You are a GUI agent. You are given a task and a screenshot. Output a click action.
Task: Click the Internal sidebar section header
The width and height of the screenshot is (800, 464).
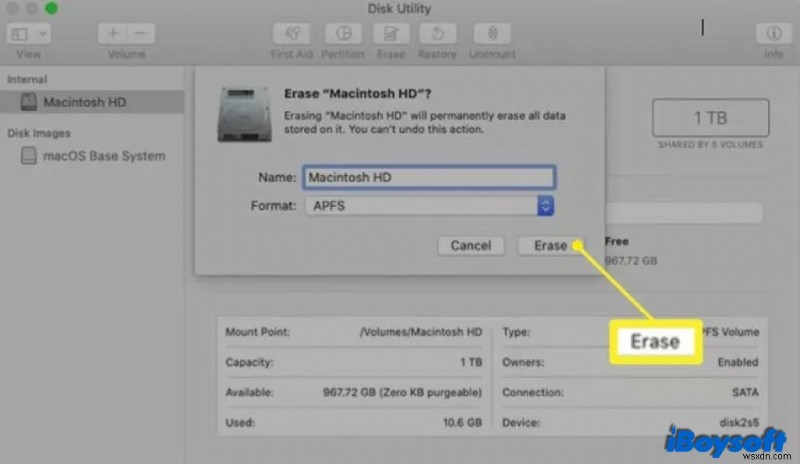(x=27, y=79)
